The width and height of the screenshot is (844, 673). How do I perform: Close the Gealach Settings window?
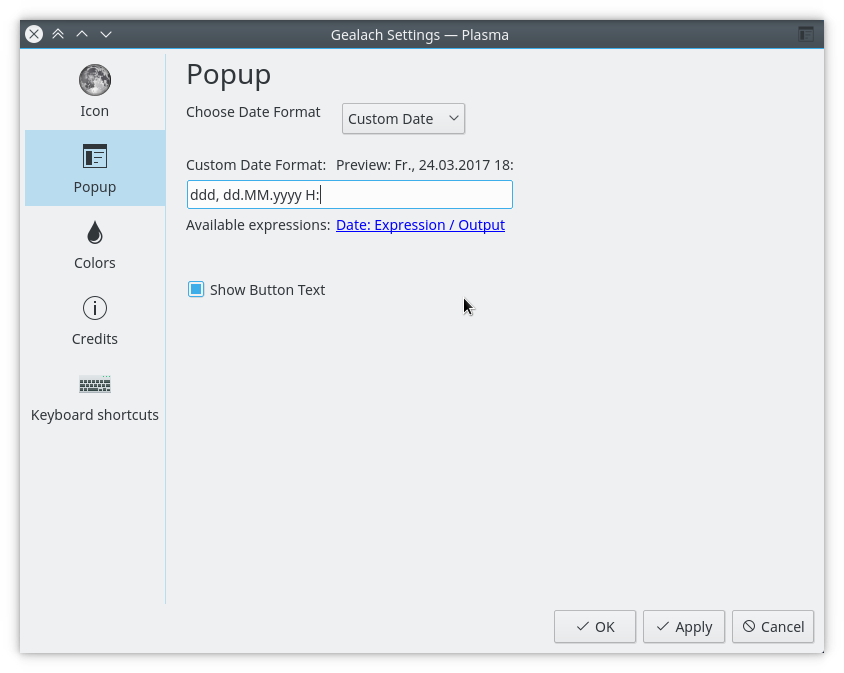pos(34,34)
